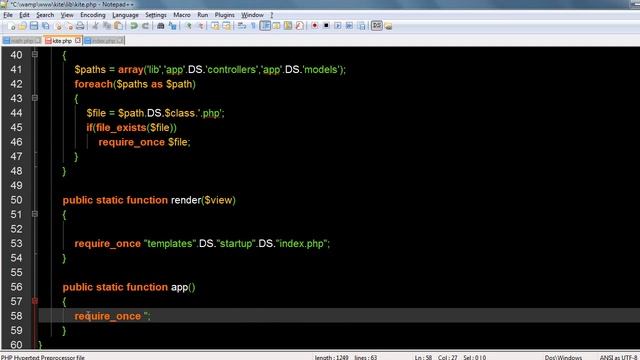
Task: Collapse the app function fold at line 57
Action: click(35, 301)
